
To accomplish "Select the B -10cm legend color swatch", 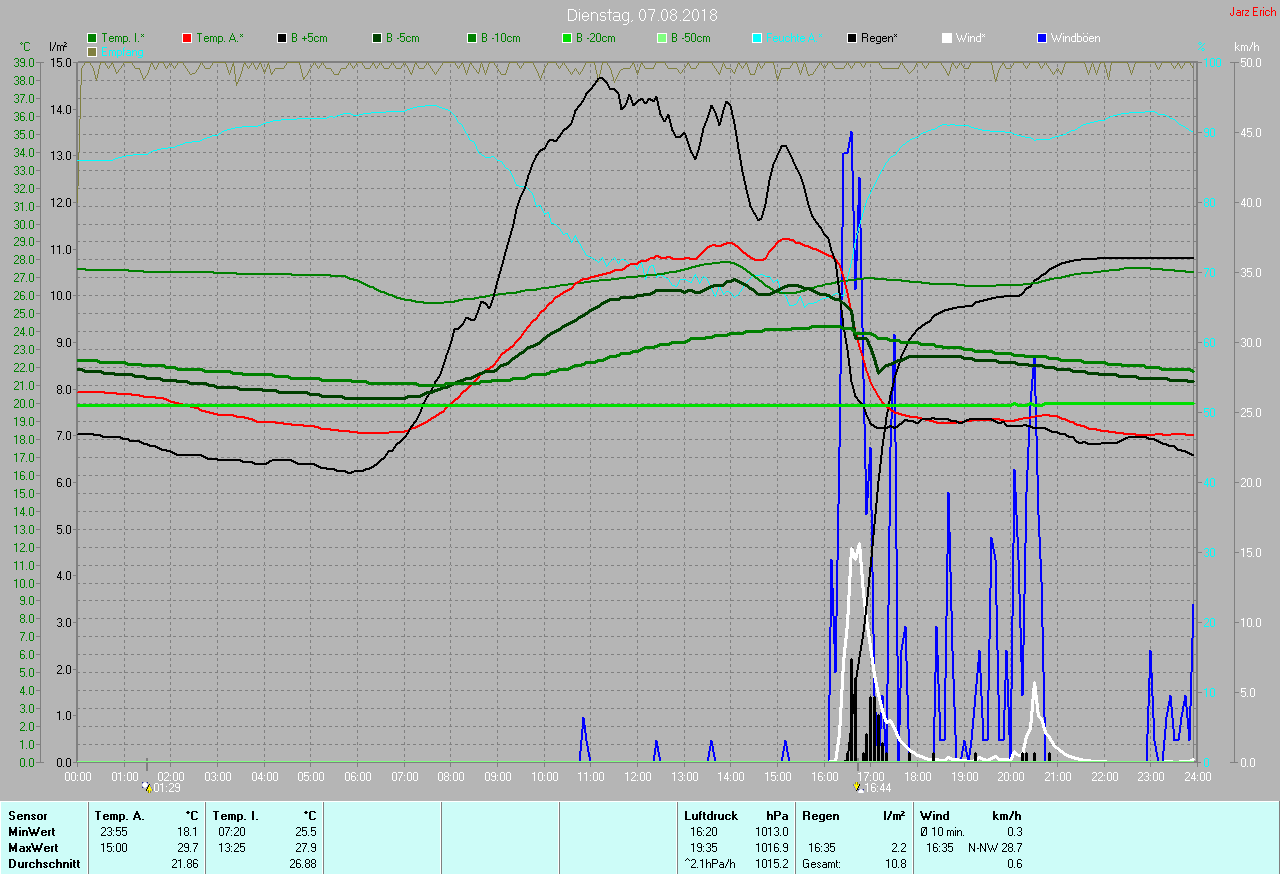I will (472, 38).
